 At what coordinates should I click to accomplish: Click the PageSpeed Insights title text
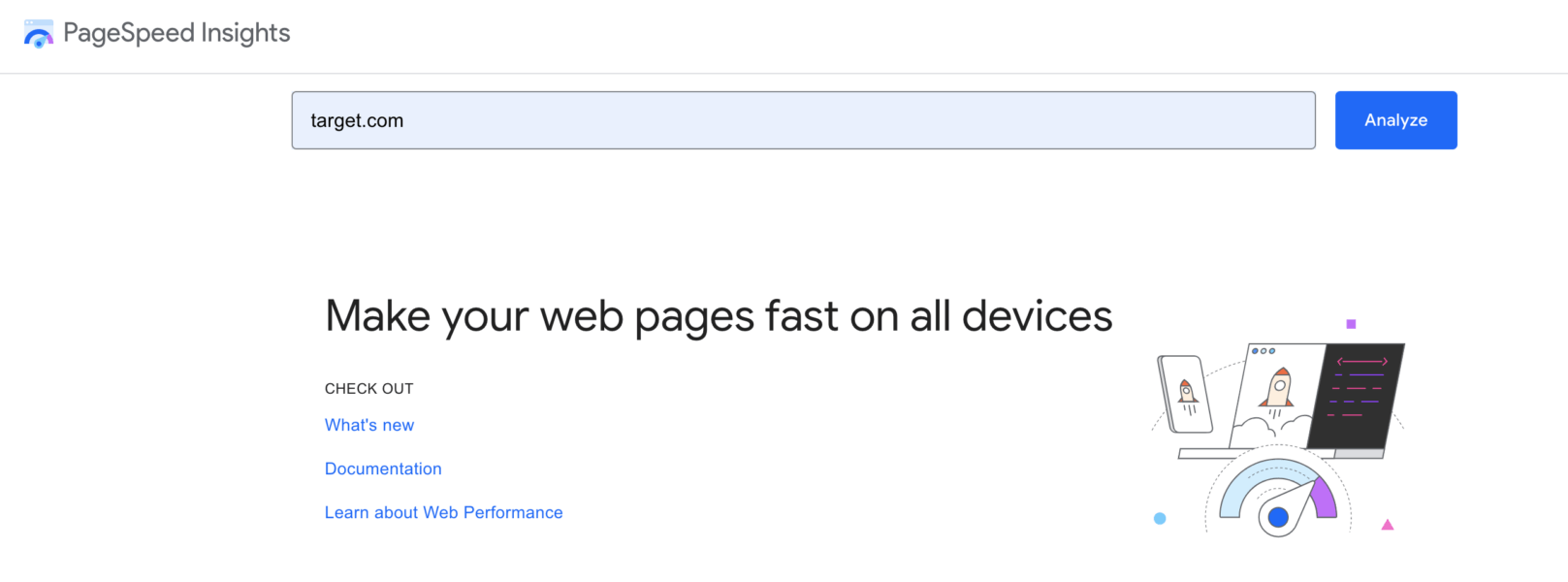(176, 34)
